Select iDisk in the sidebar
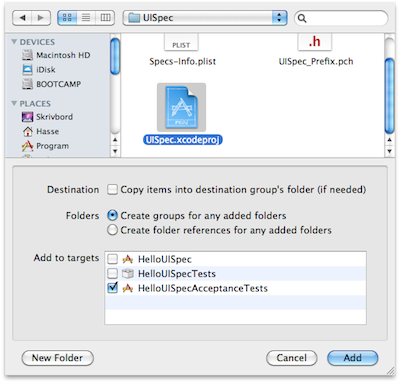 (39, 70)
